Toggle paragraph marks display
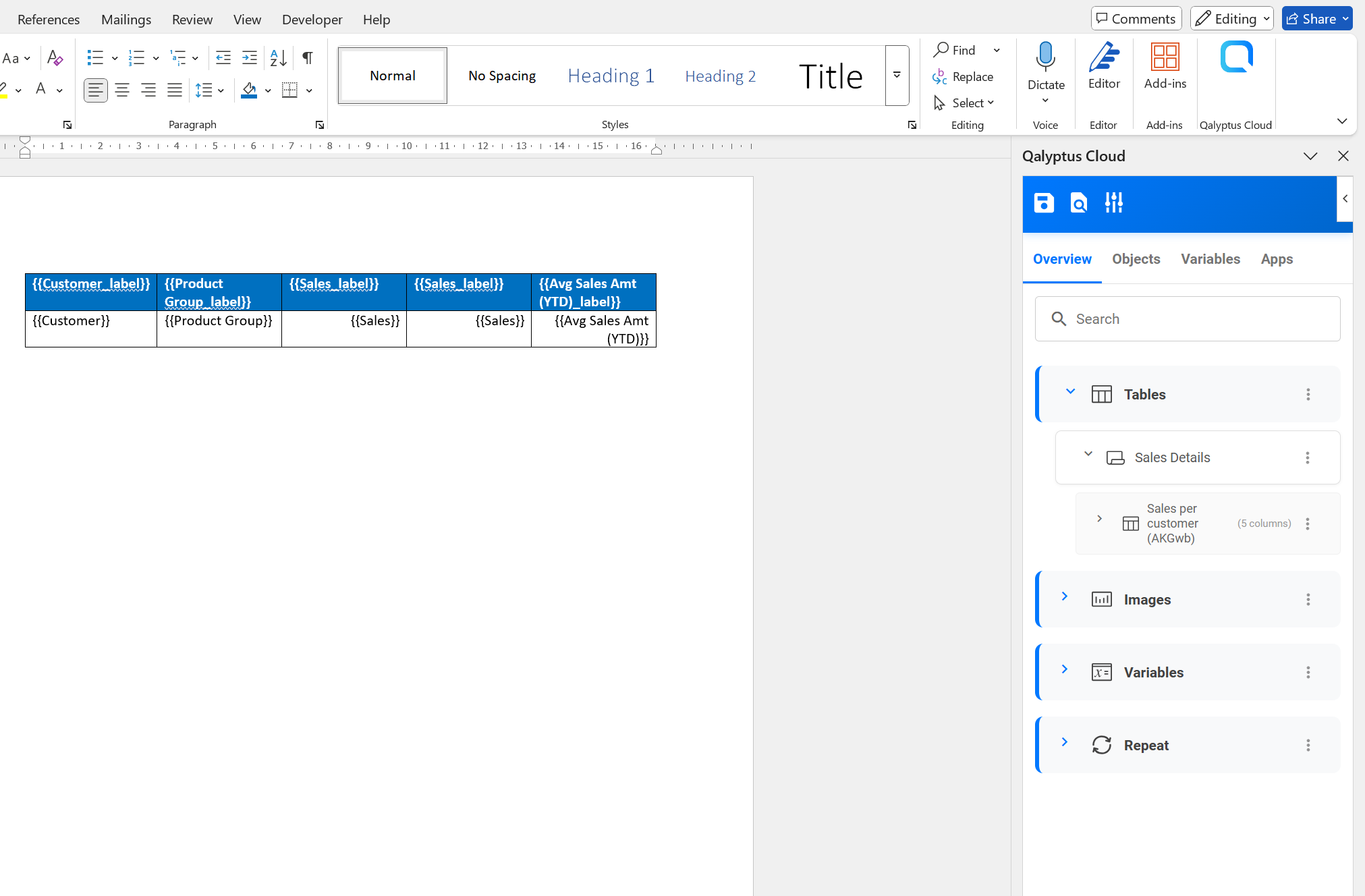This screenshot has width=1365, height=896. tap(307, 58)
